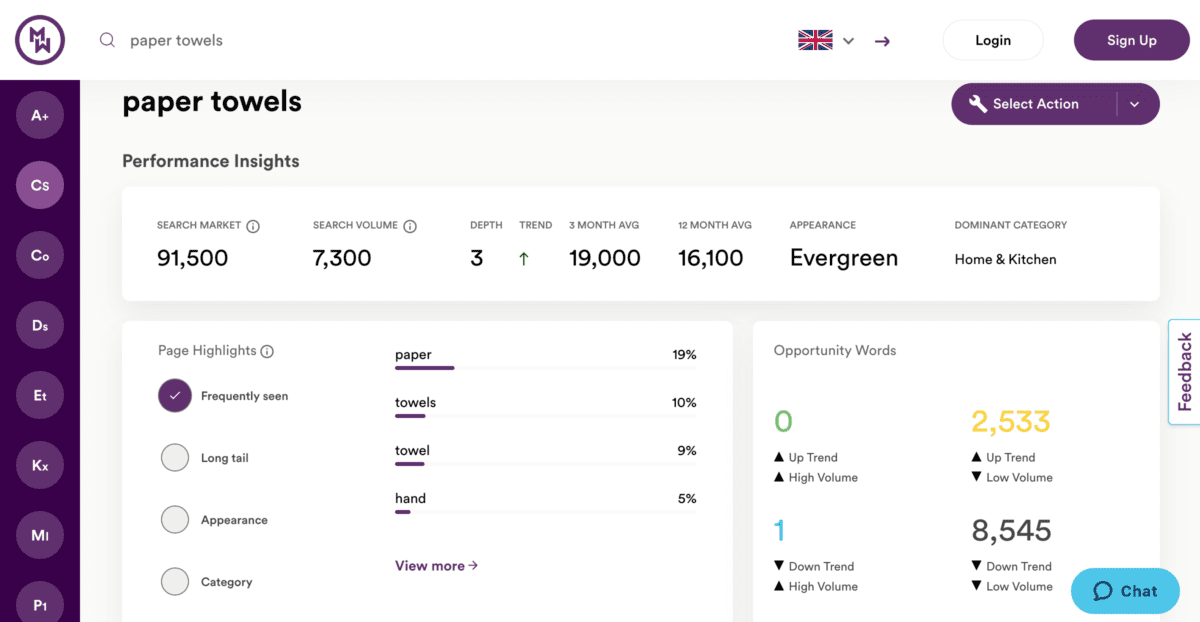
Task: Click the hand keyword percentage bar
Action: coord(545,512)
